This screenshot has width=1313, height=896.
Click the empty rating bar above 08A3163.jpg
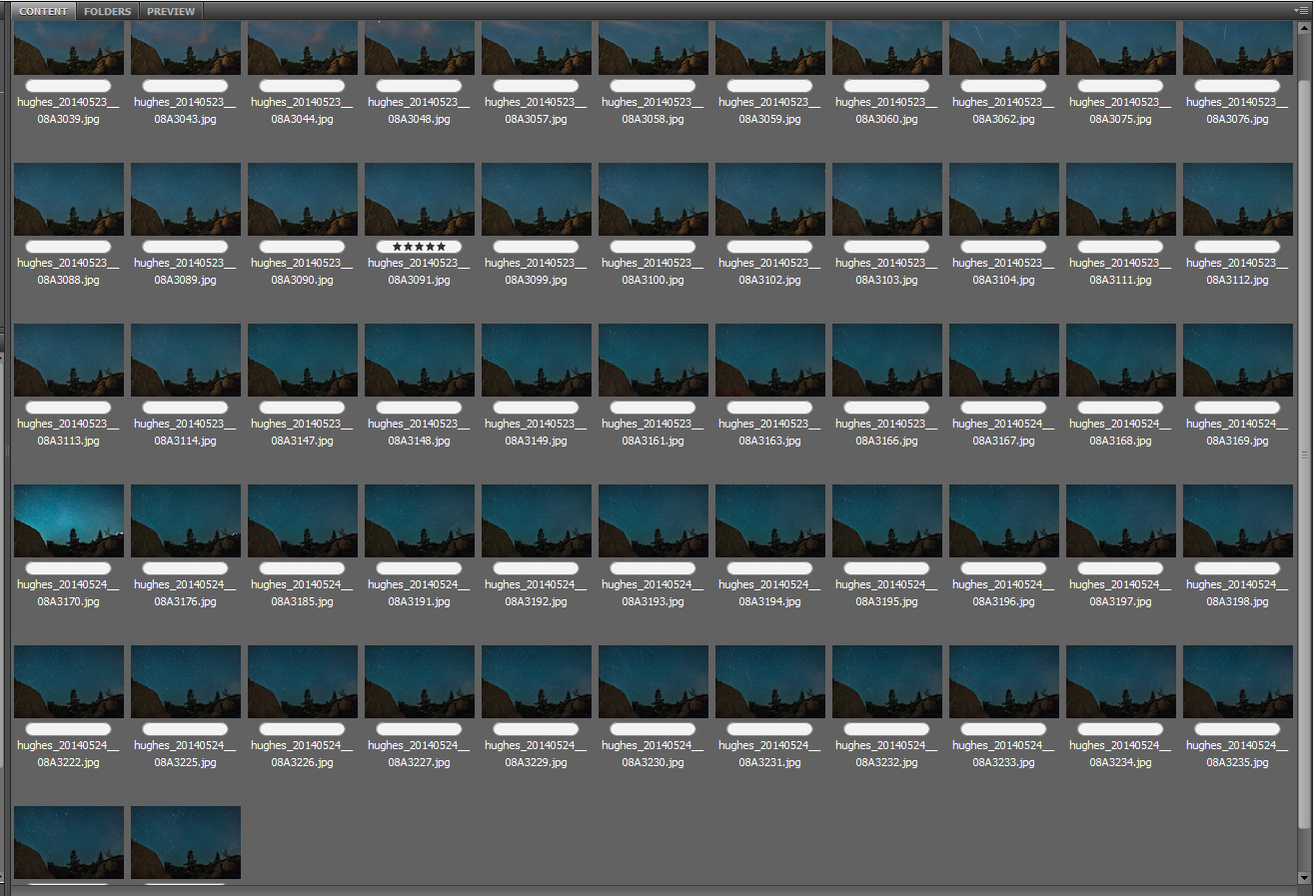pos(770,407)
